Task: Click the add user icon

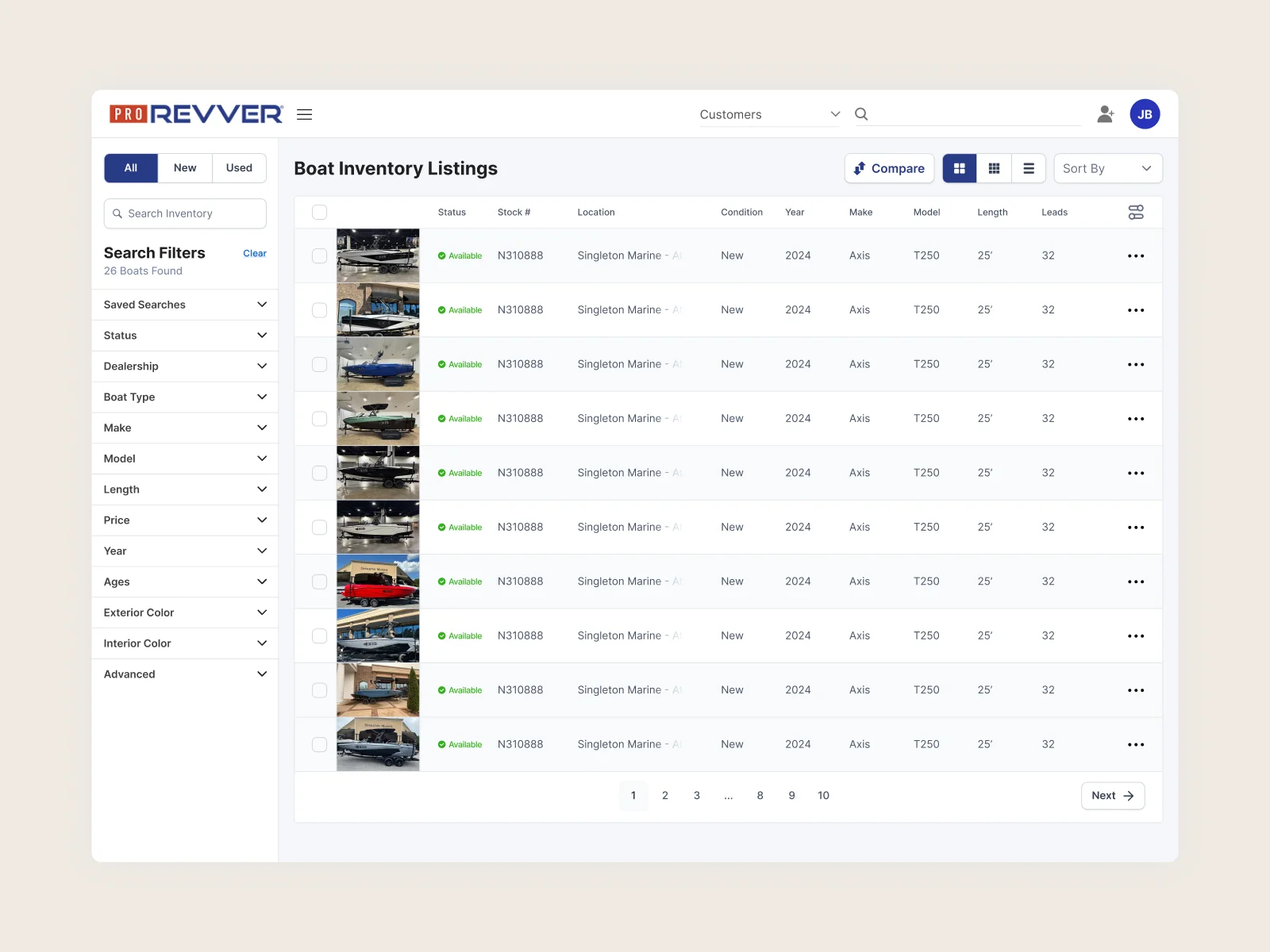Action: [x=1105, y=114]
